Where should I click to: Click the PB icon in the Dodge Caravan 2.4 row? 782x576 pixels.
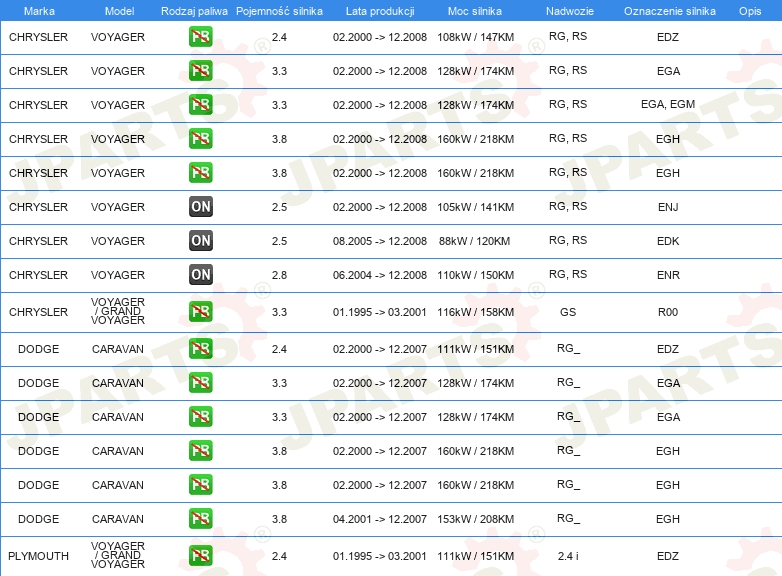coord(200,349)
